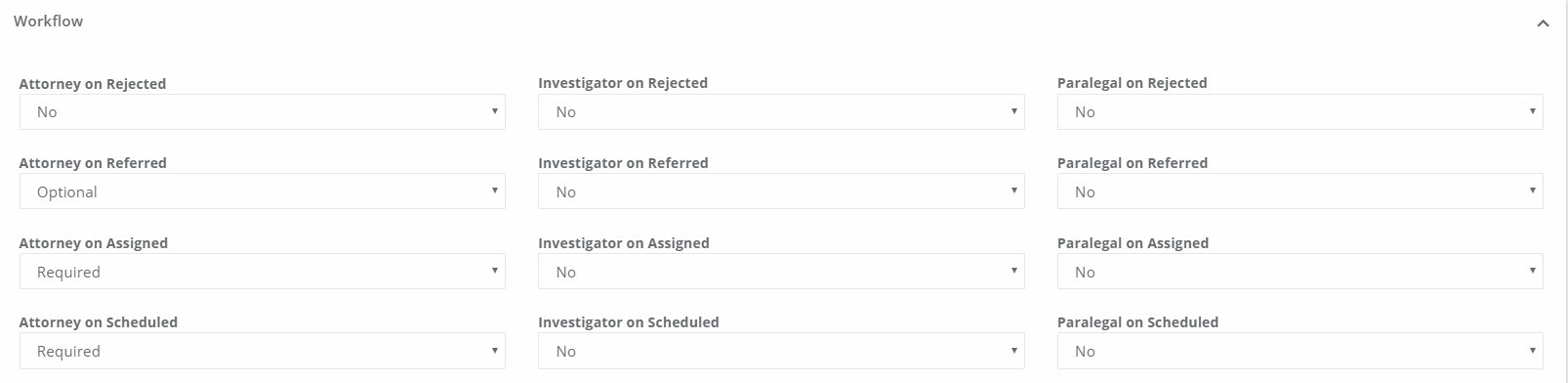Click the Paralegal on Scheduled label

point(1137,321)
